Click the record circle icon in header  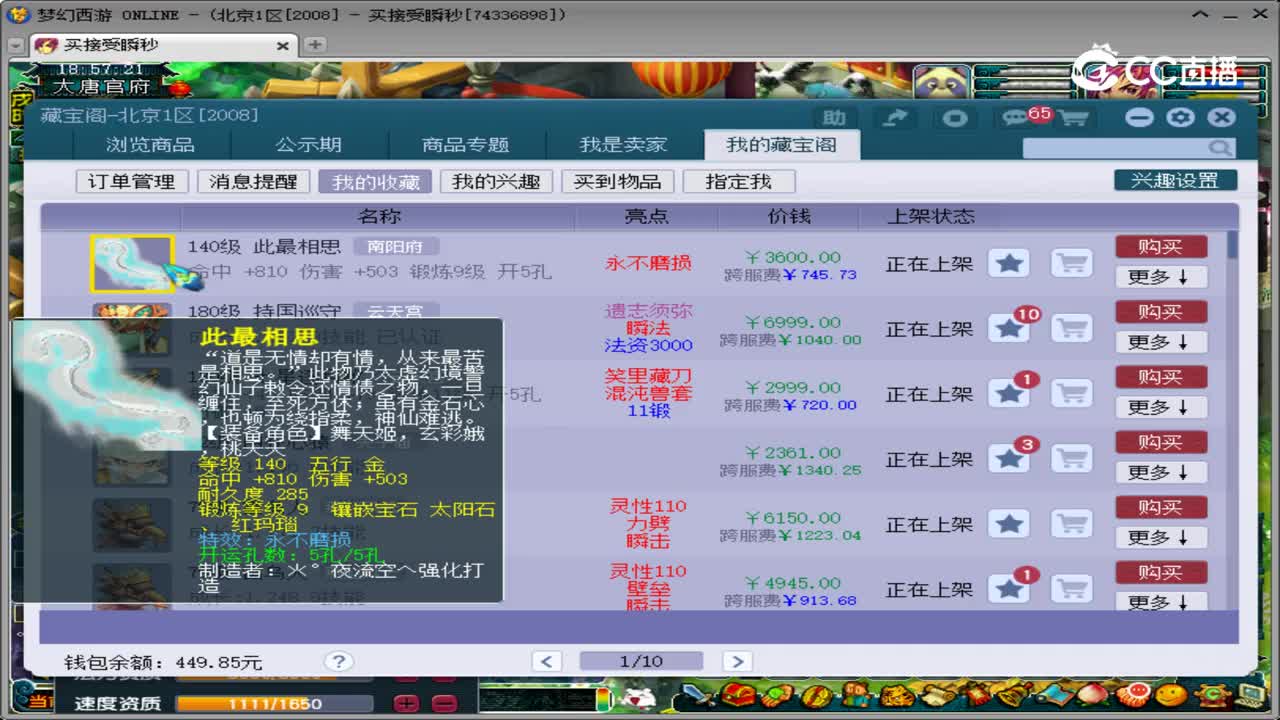[955, 118]
